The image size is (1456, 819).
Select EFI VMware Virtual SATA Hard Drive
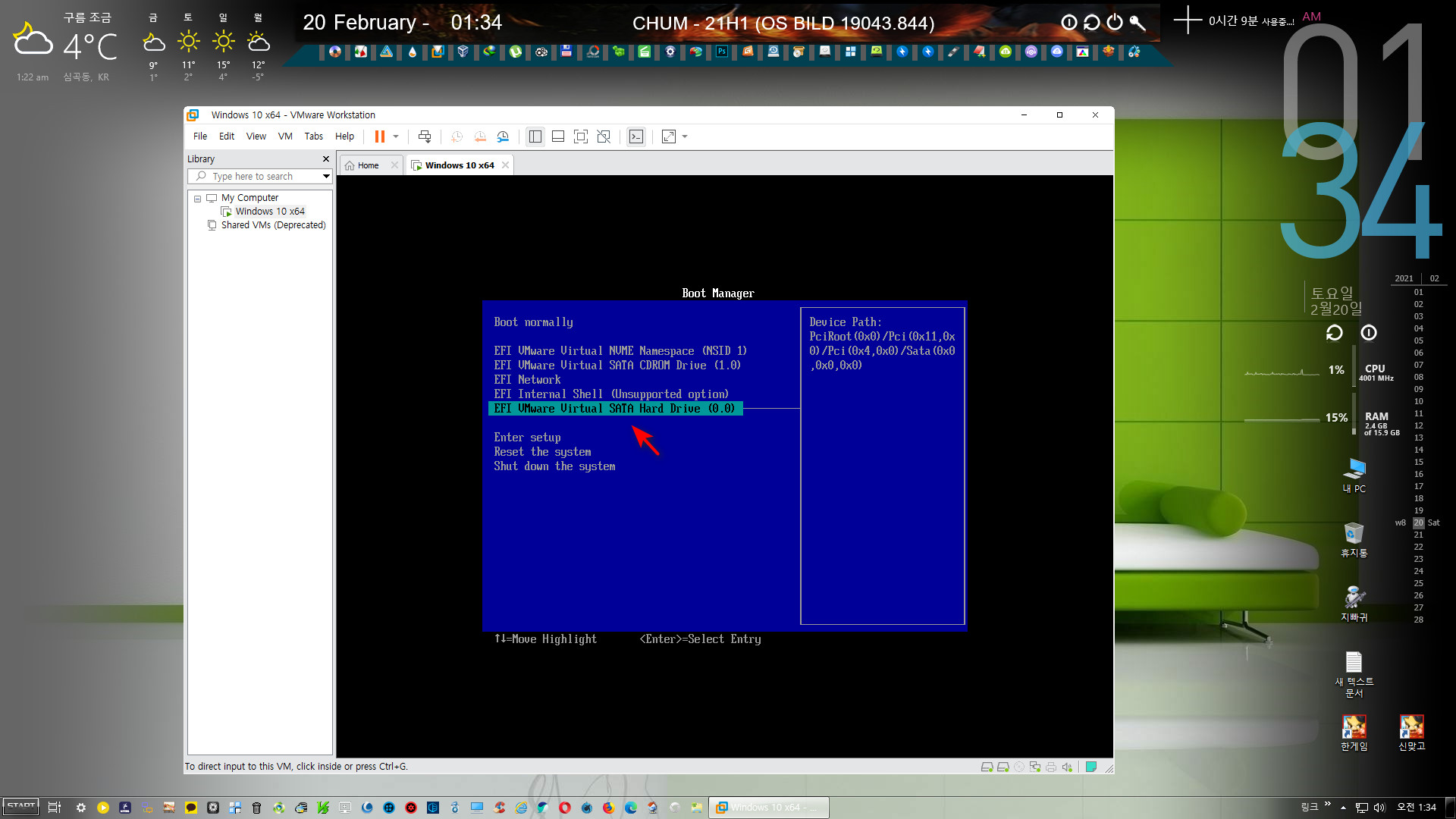[615, 409]
